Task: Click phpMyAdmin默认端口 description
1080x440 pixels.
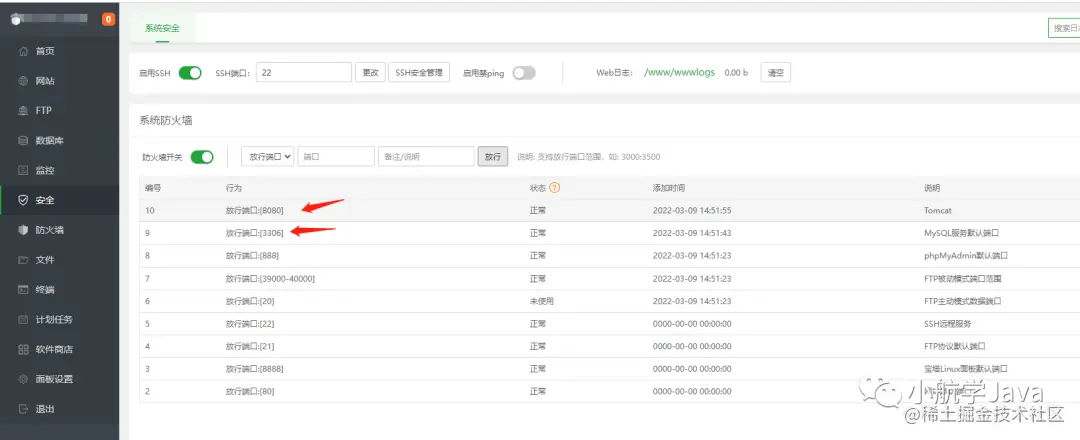Action: point(966,255)
